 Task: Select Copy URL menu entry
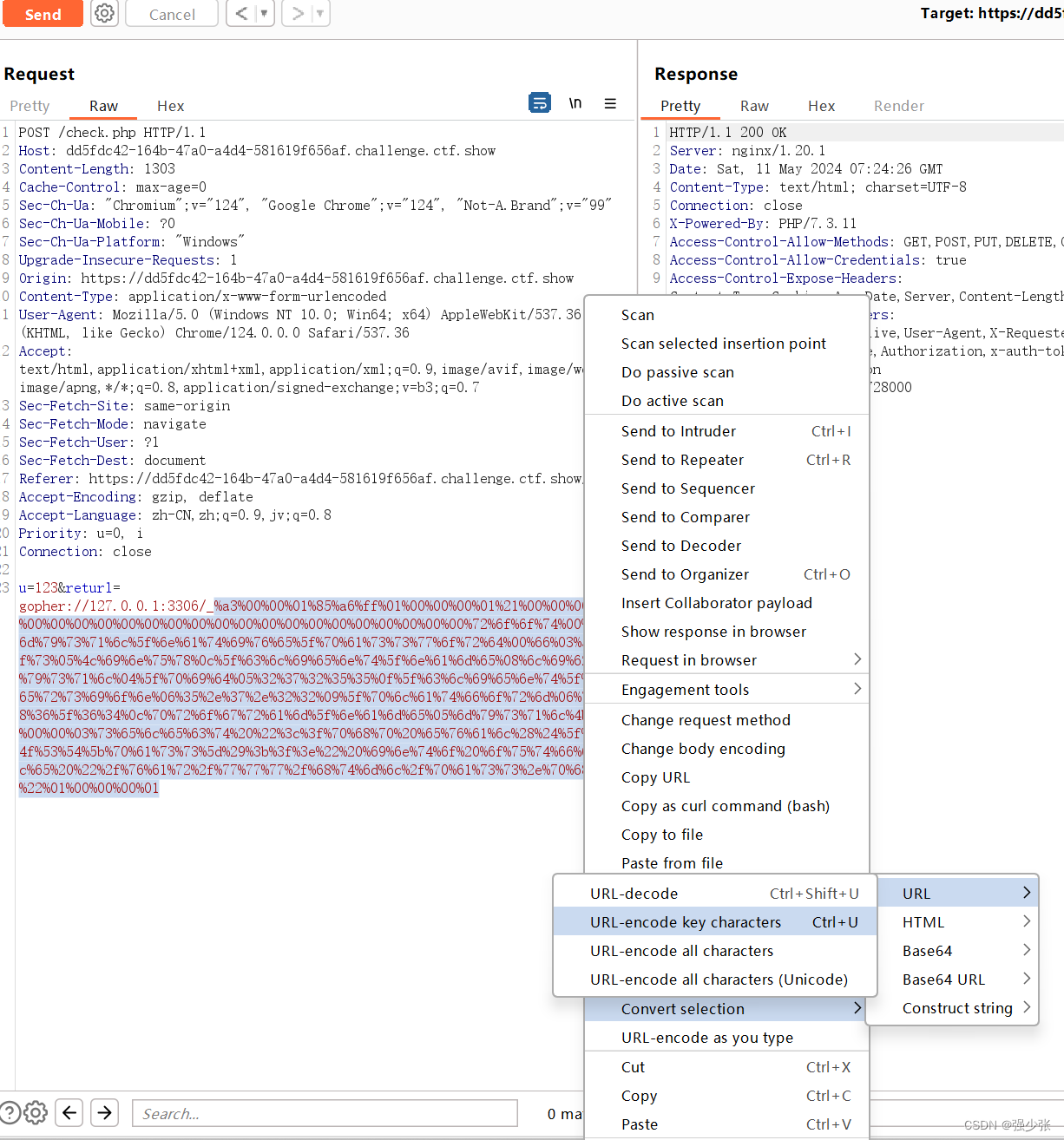pyautogui.click(x=726, y=777)
